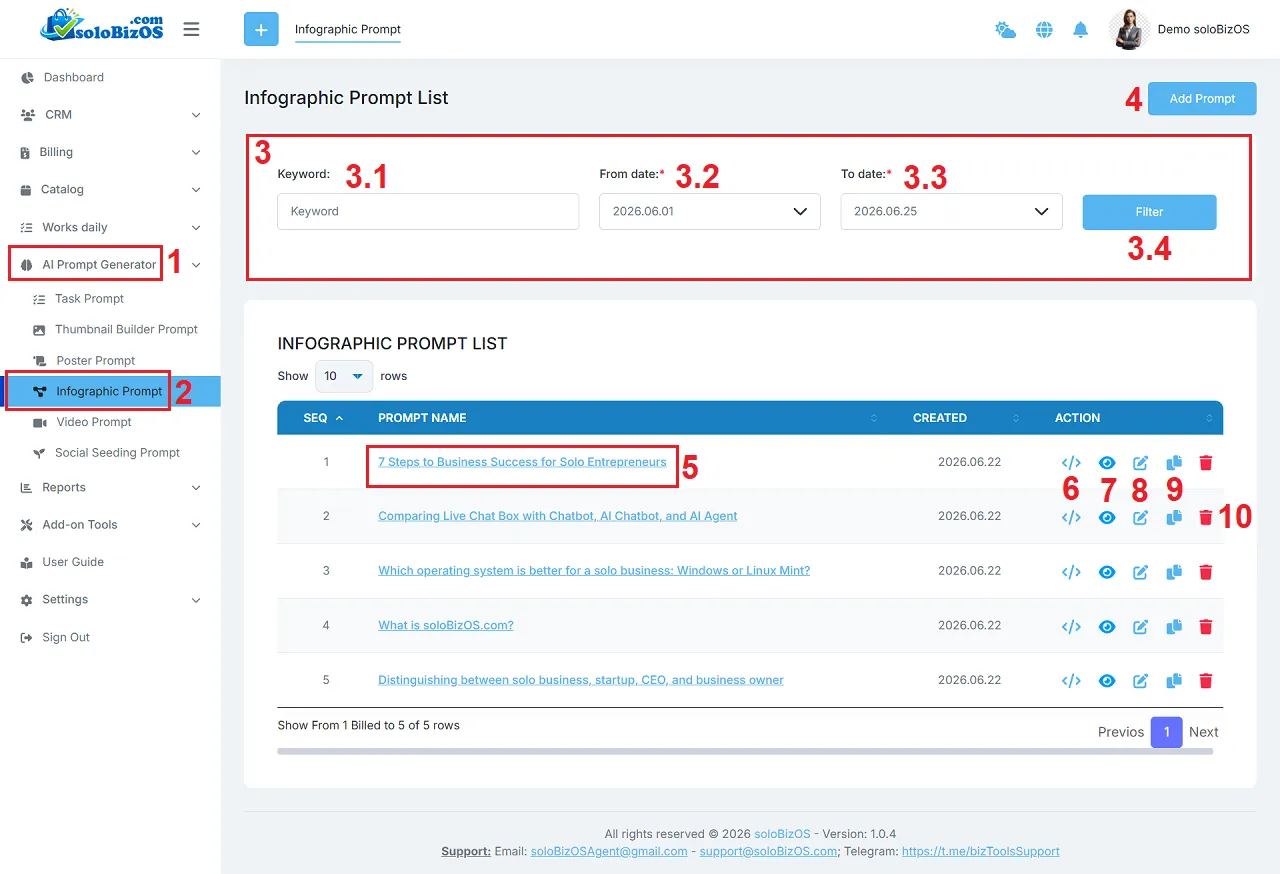Screen dimensions: 1280x874
Task: Select the Infographic Prompt header tab
Action: tap(348, 30)
